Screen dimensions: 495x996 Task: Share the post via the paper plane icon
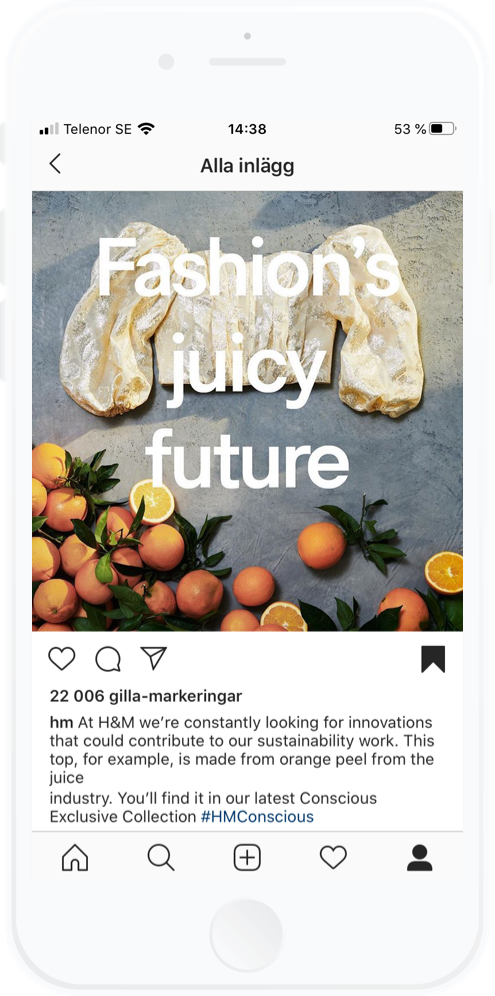click(154, 658)
